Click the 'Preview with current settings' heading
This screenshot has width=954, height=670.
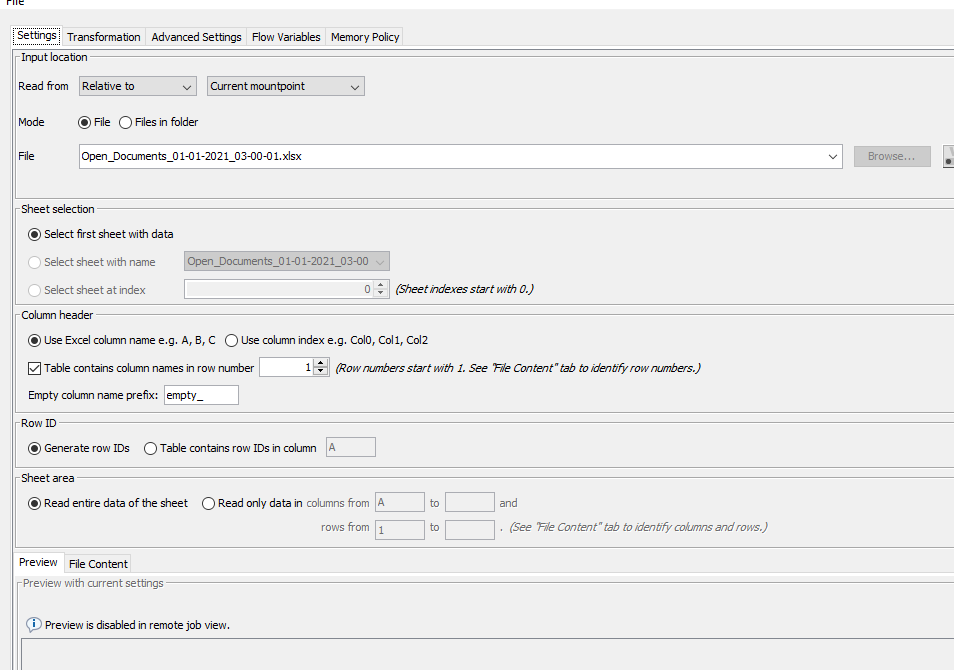(93, 583)
